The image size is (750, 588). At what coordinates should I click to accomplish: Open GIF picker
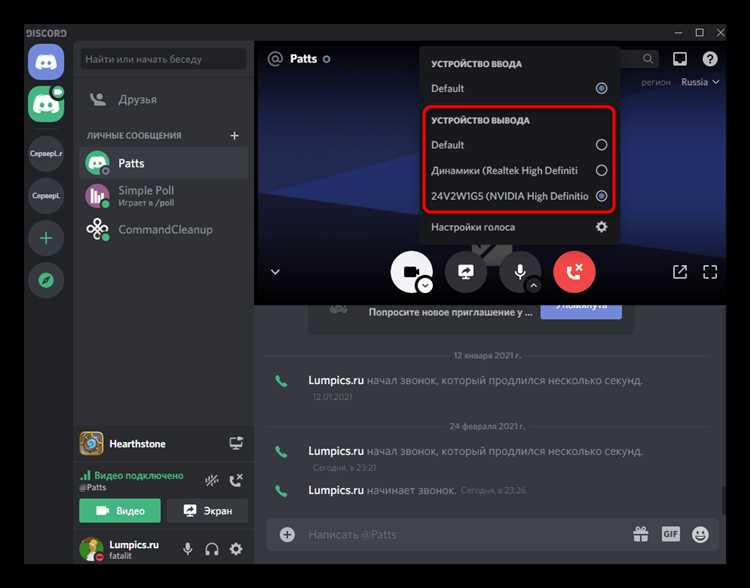671,534
